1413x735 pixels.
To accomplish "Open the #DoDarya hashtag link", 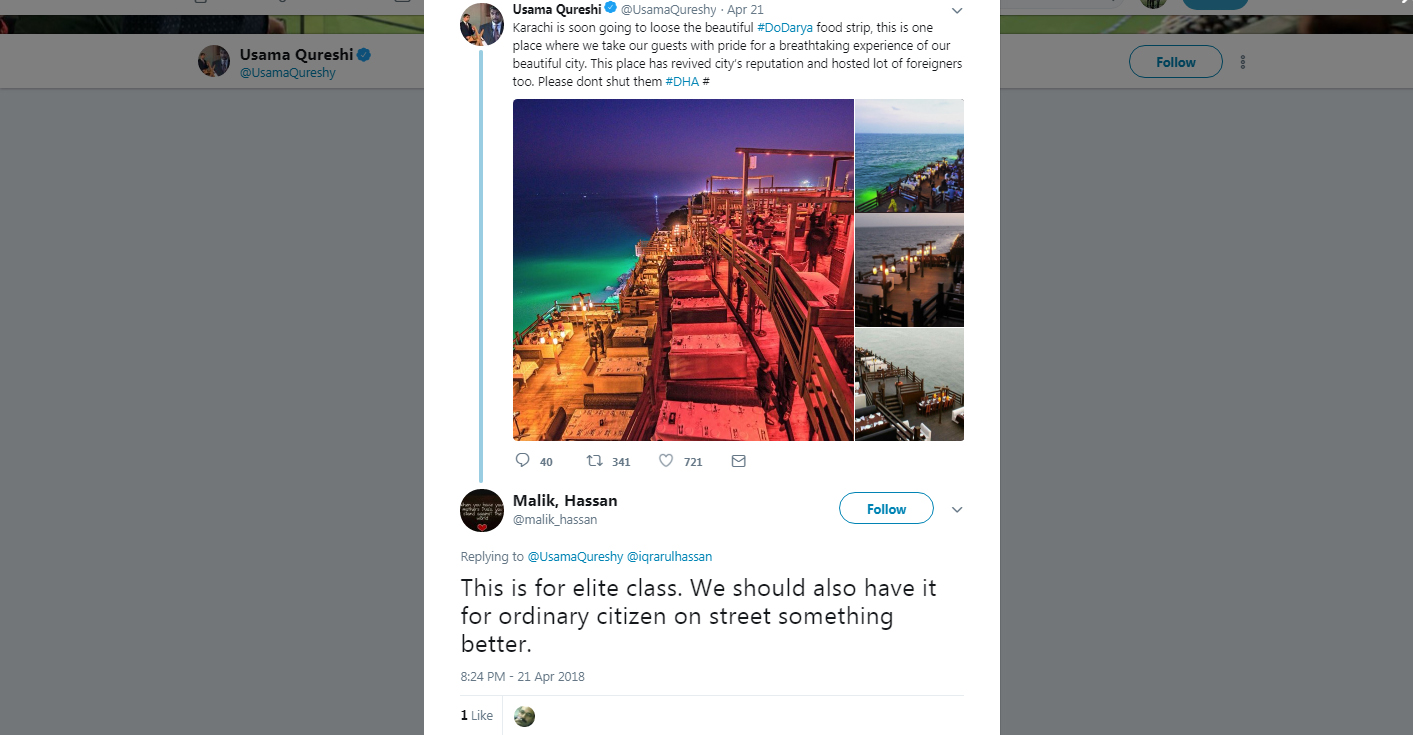I will point(785,28).
